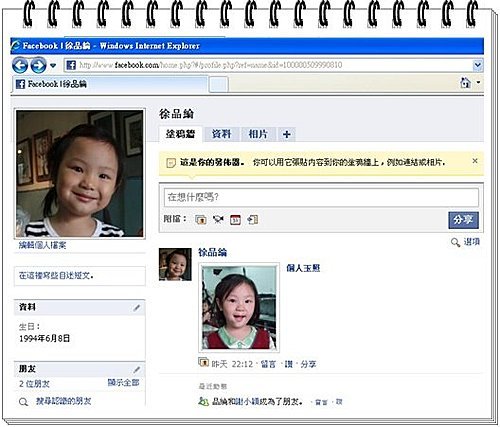Click the browser Back arrow button
The width and height of the screenshot is (500, 427).
[x=20, y=65]
